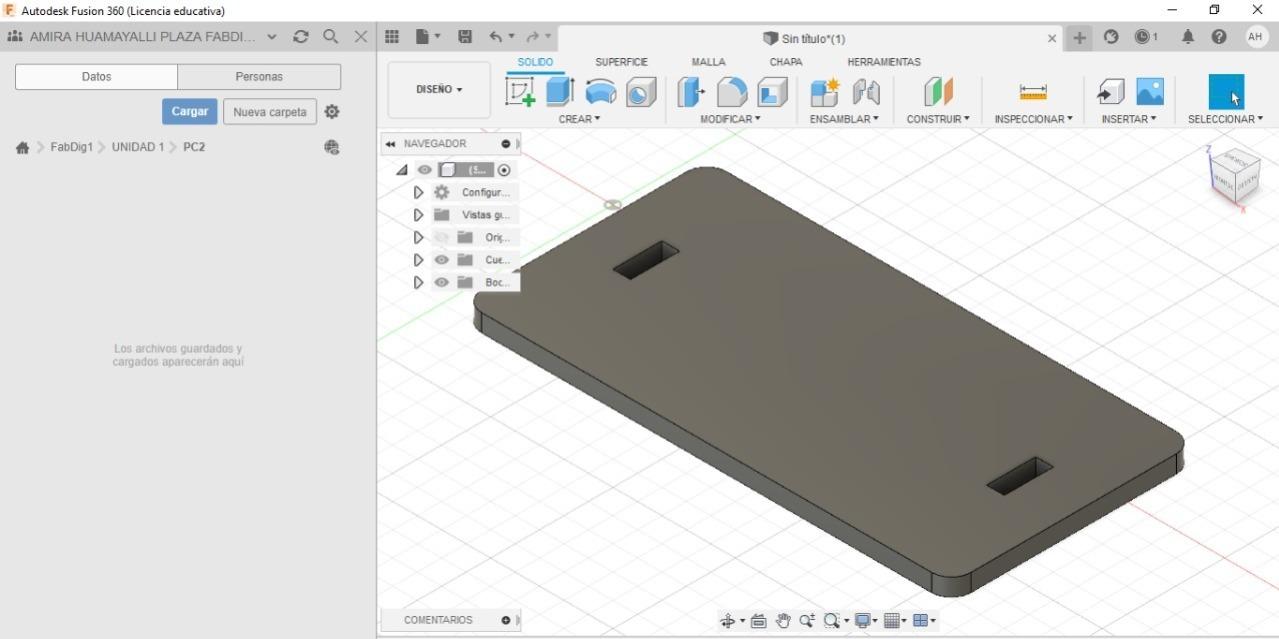The width and height of the screenshot is (1279, 639).
Task: Open the display settings dropdown
Action: [x=865, y=621]
